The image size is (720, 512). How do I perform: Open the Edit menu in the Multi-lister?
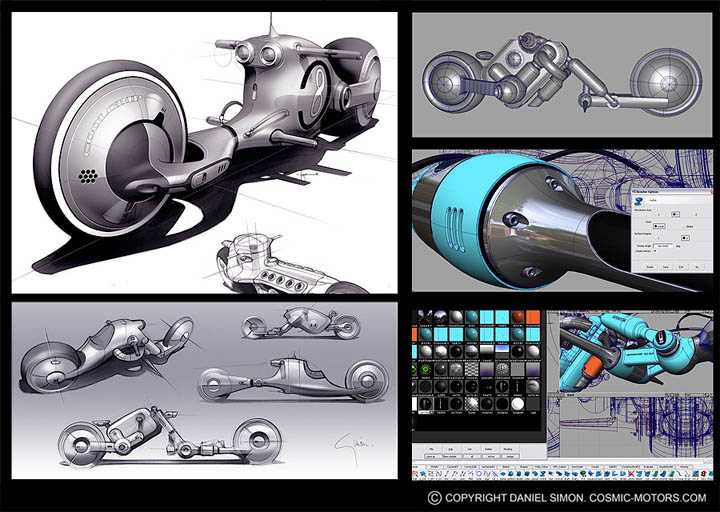(450, 449)
